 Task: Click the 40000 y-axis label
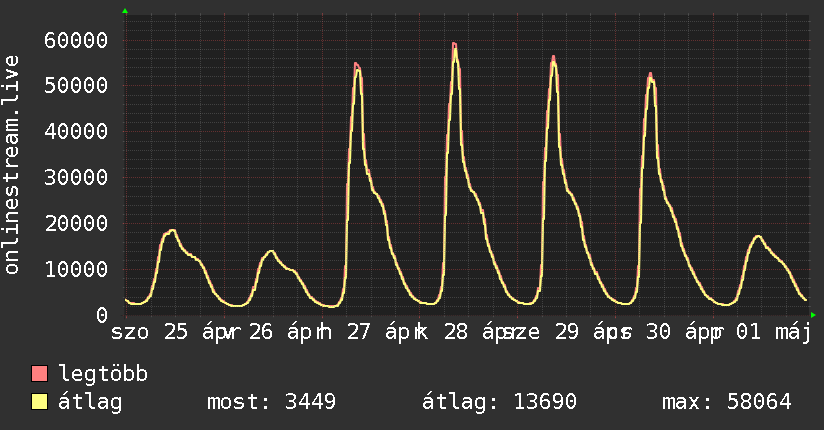pos(76,131)
